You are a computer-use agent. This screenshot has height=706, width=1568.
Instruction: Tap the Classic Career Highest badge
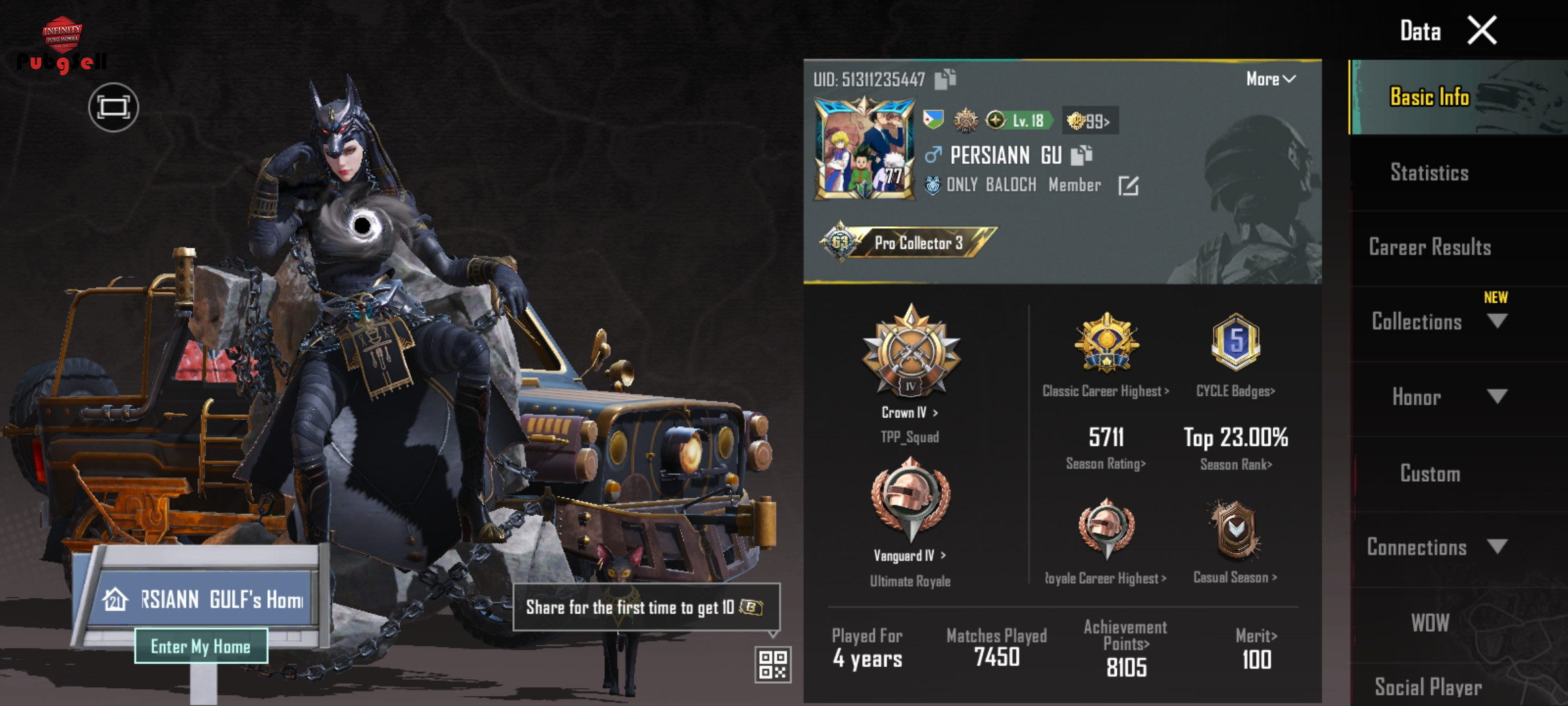[x=1107, y=343]
